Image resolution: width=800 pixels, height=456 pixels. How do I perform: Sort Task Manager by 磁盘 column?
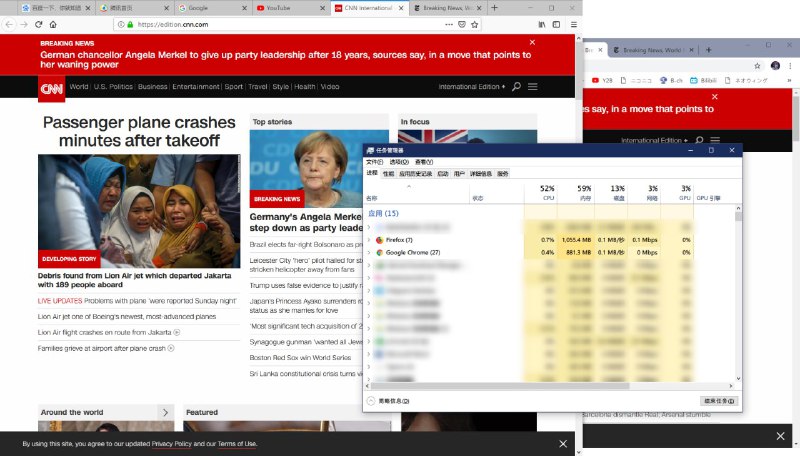pos(611,193)
